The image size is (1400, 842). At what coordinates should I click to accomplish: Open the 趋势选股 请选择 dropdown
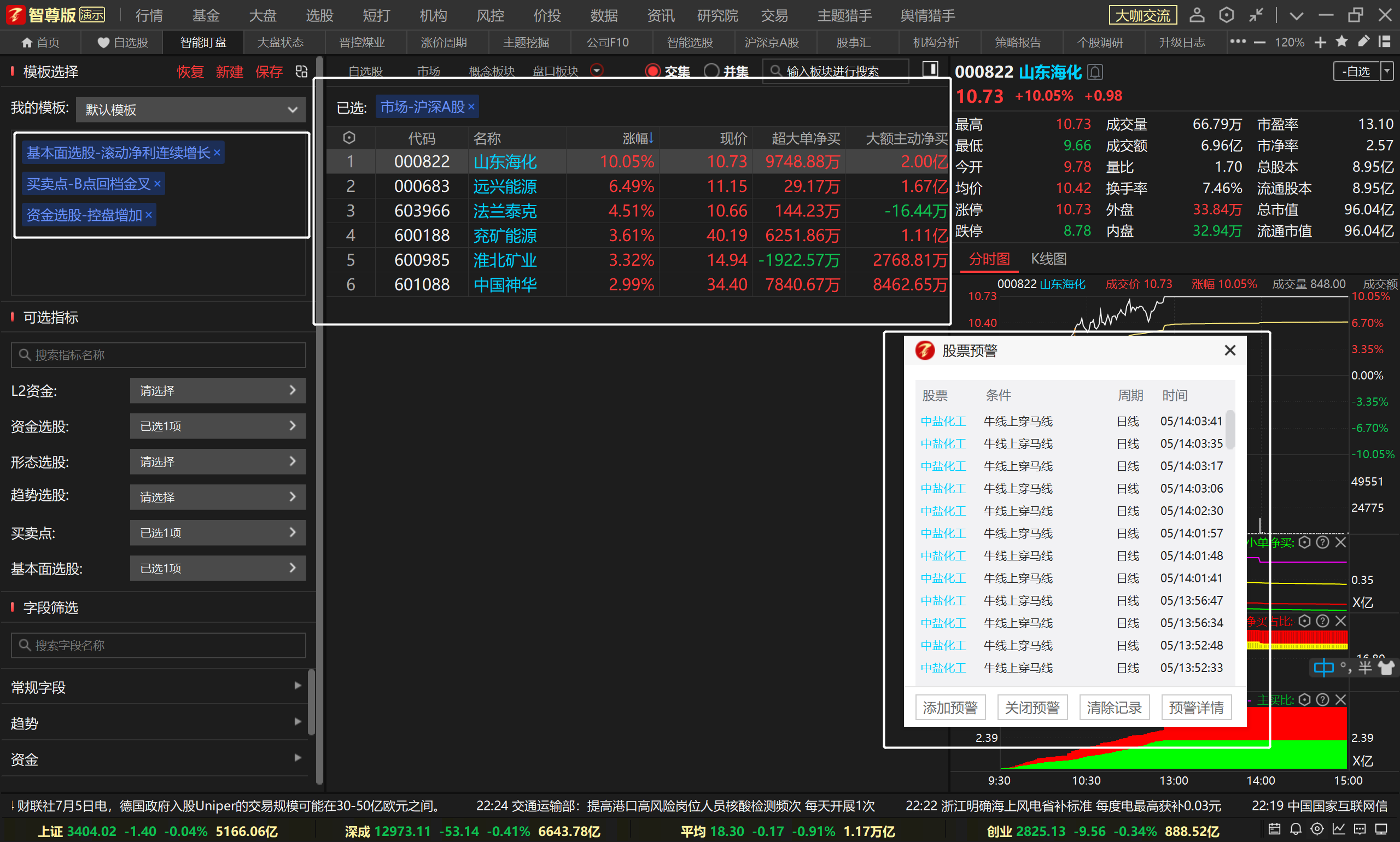(218, 497)
